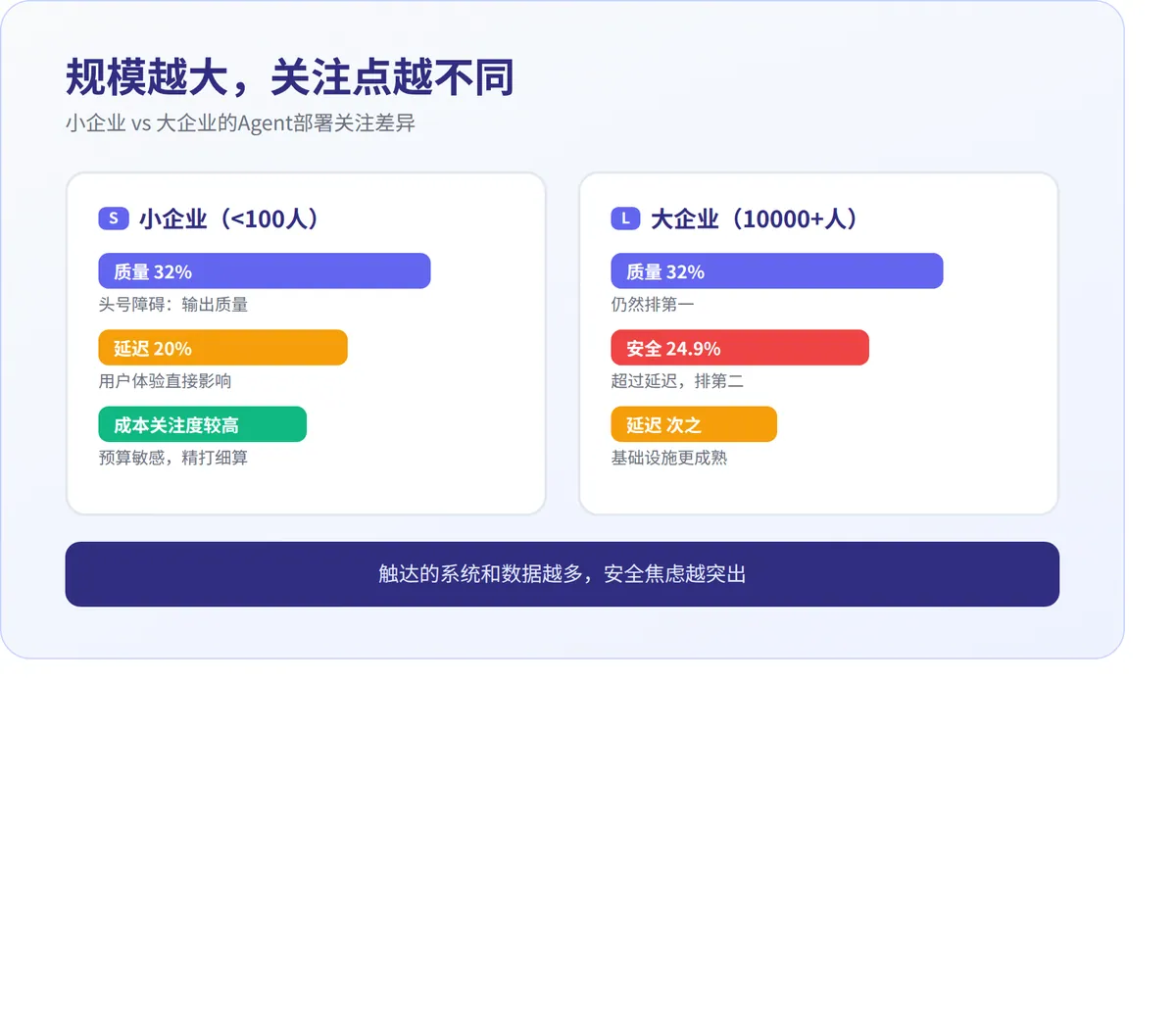Select the caption 预算敏感，精打细算
Image resolution: width=1176 pixels, height=1022 pixels.
[x=173, y=458]
